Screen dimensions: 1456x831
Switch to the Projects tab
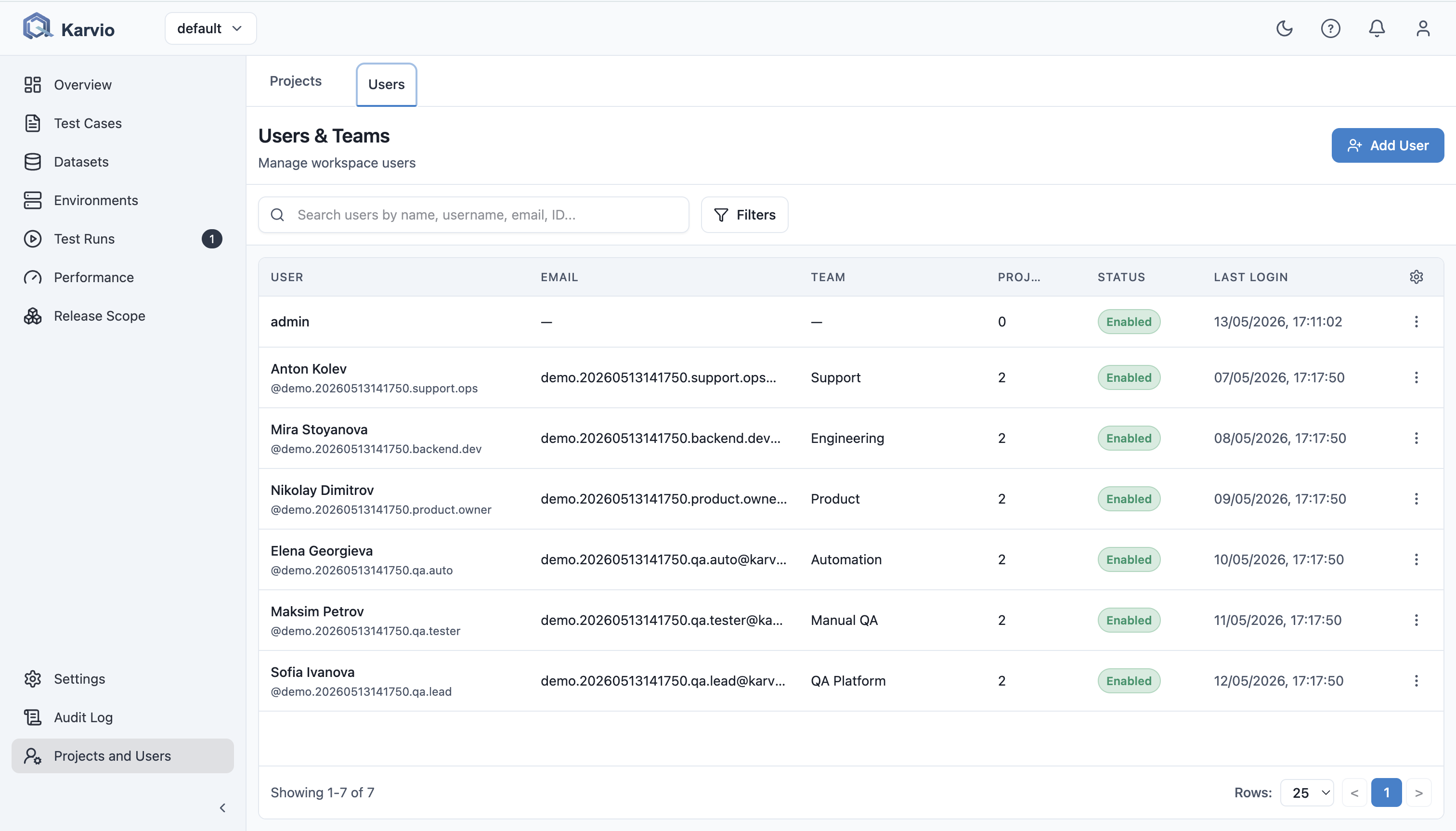(296, 81)
